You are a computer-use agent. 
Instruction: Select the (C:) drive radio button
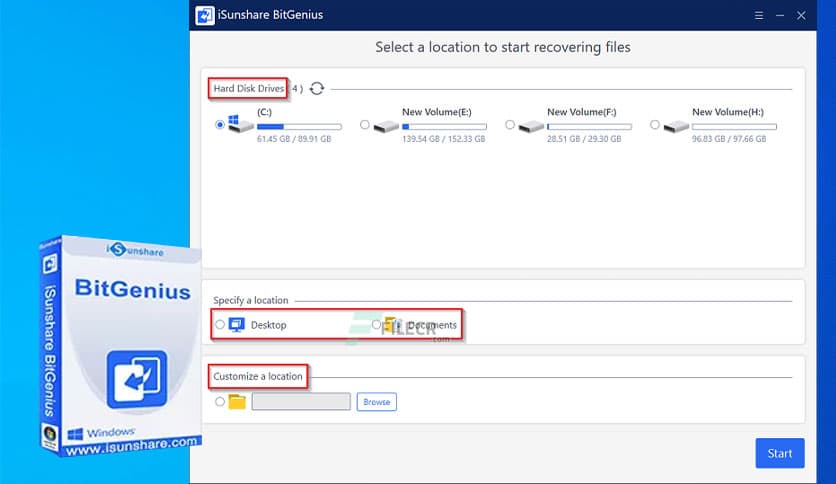(220, 126)
